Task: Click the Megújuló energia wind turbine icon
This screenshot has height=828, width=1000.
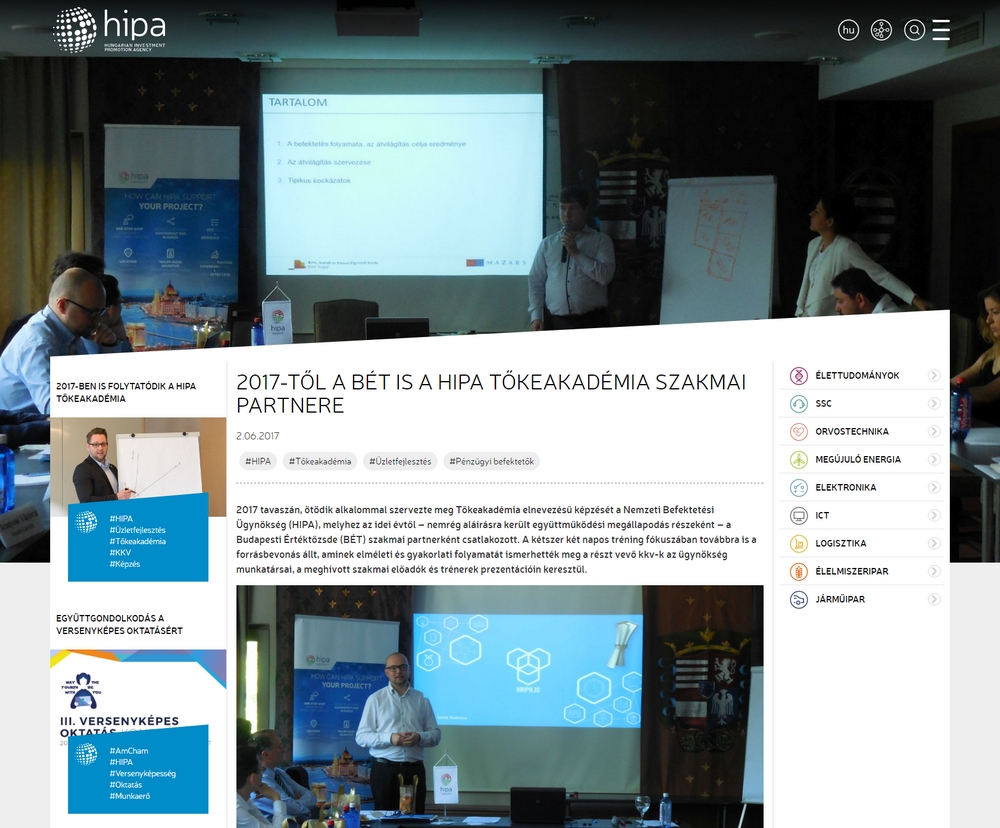Action: (x=798, y=459)
